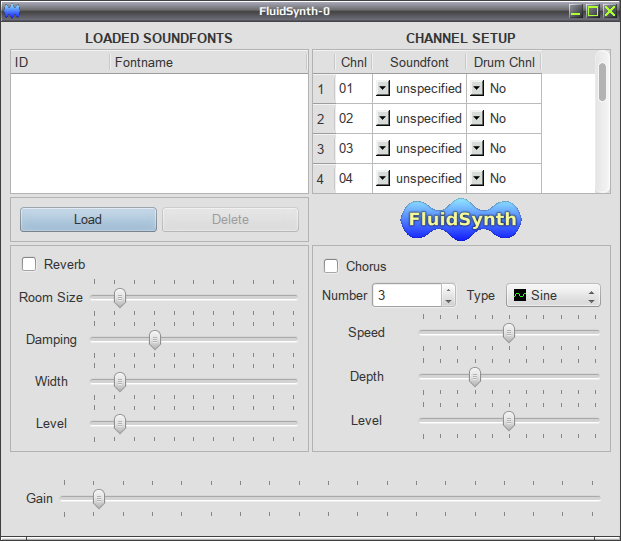Click the FluidSynth logo image

461,219
